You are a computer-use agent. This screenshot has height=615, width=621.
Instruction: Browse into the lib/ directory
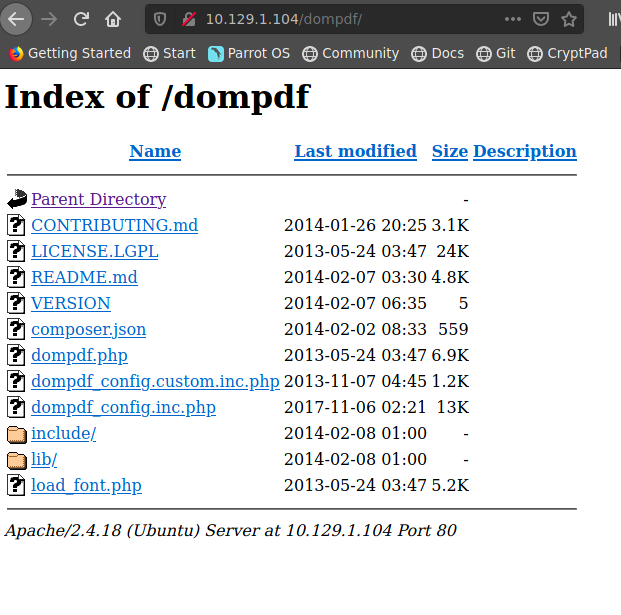tap(44, 459)
